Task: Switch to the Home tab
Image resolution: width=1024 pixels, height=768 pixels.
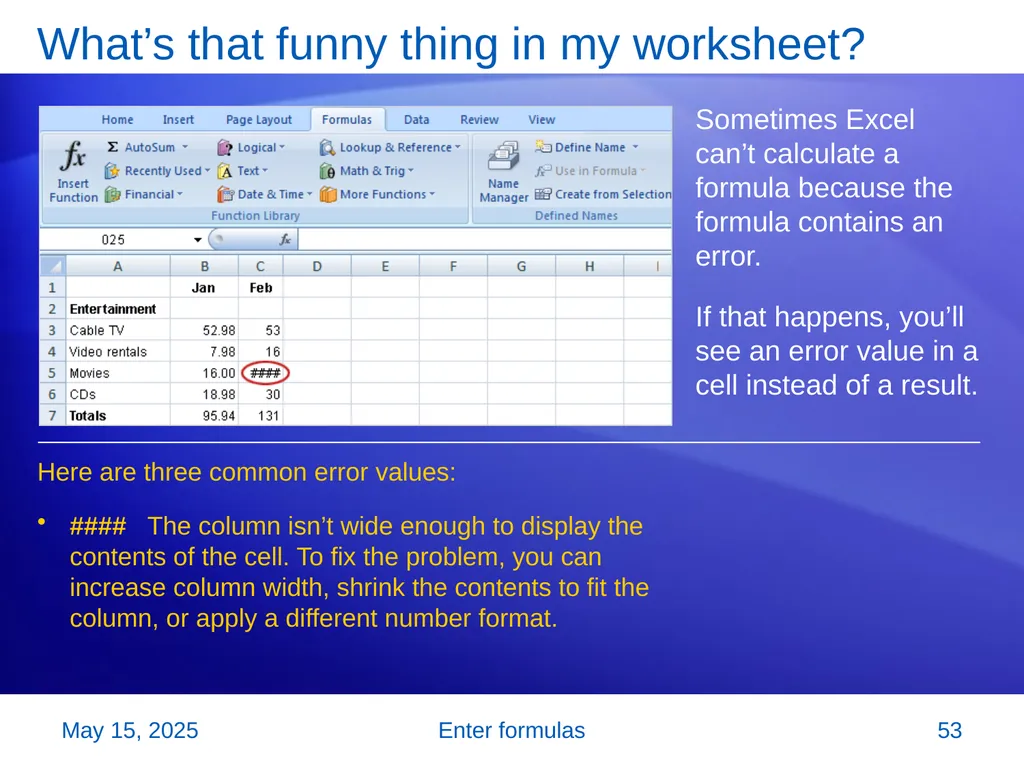Action: pyautogui.click(x=118, y=120)
